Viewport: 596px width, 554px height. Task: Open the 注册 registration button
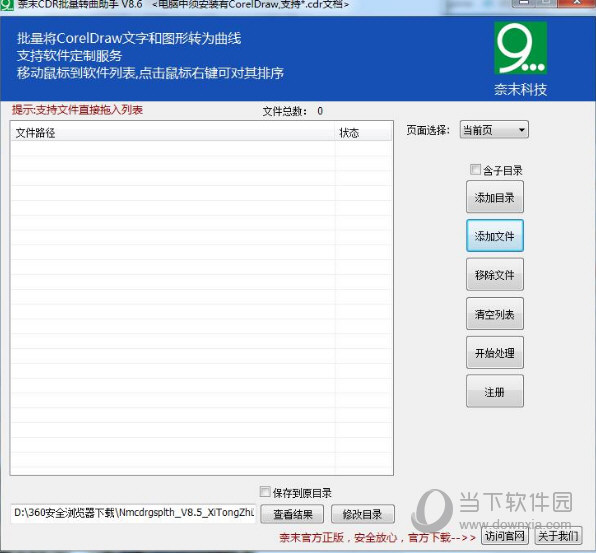(x=495, y=391)
